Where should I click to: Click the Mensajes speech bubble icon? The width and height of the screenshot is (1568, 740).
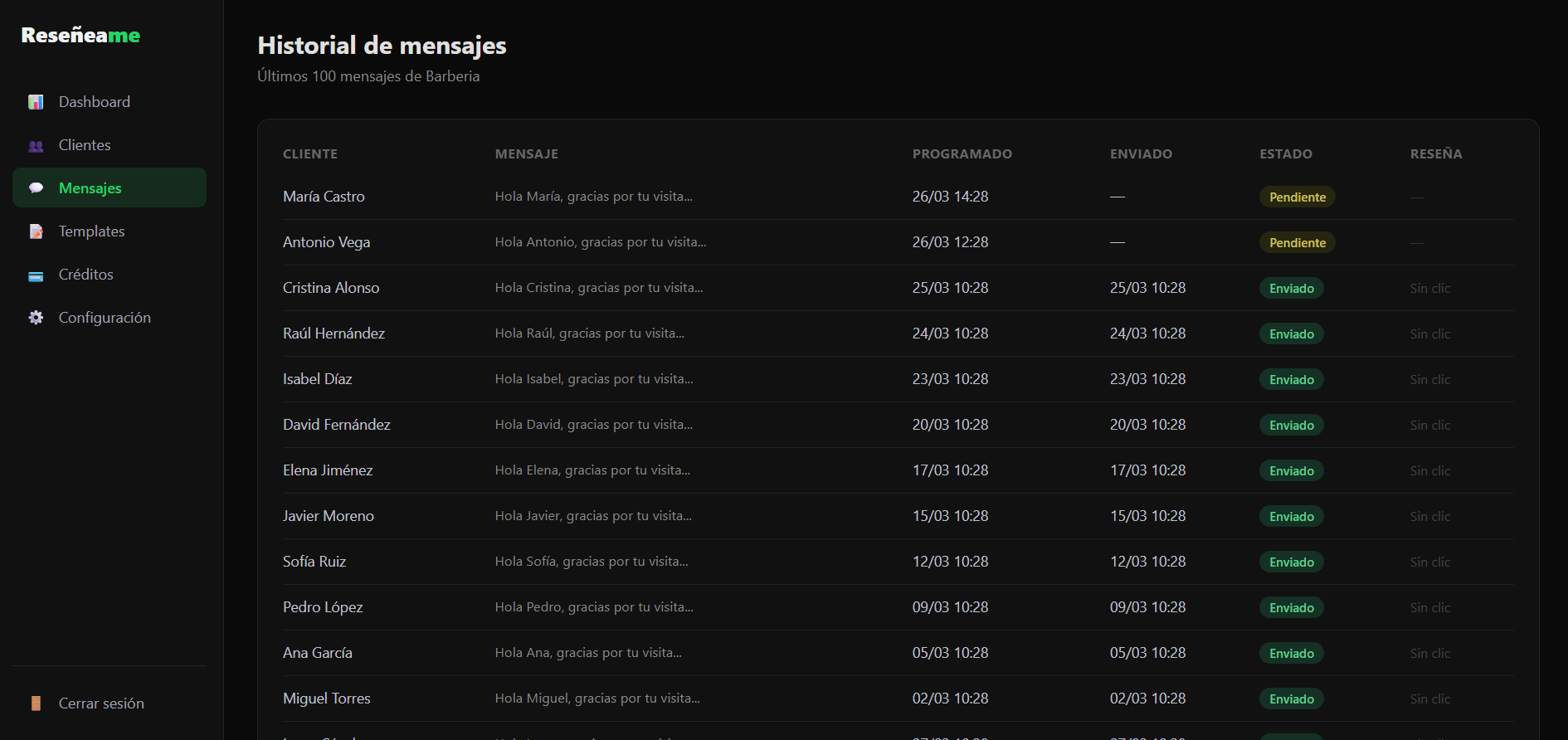click(x=36, y=188)
